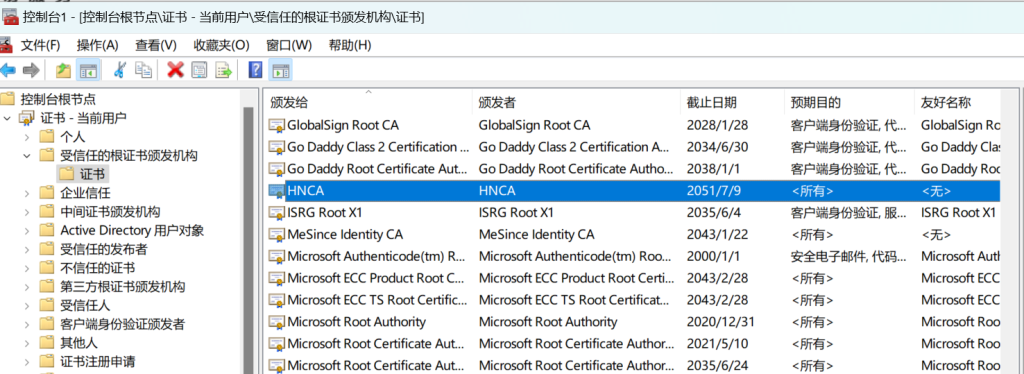Screen dimensions: 1024x374
Task: Click the Cut scissors icon
Action: (x=120, y=70)
